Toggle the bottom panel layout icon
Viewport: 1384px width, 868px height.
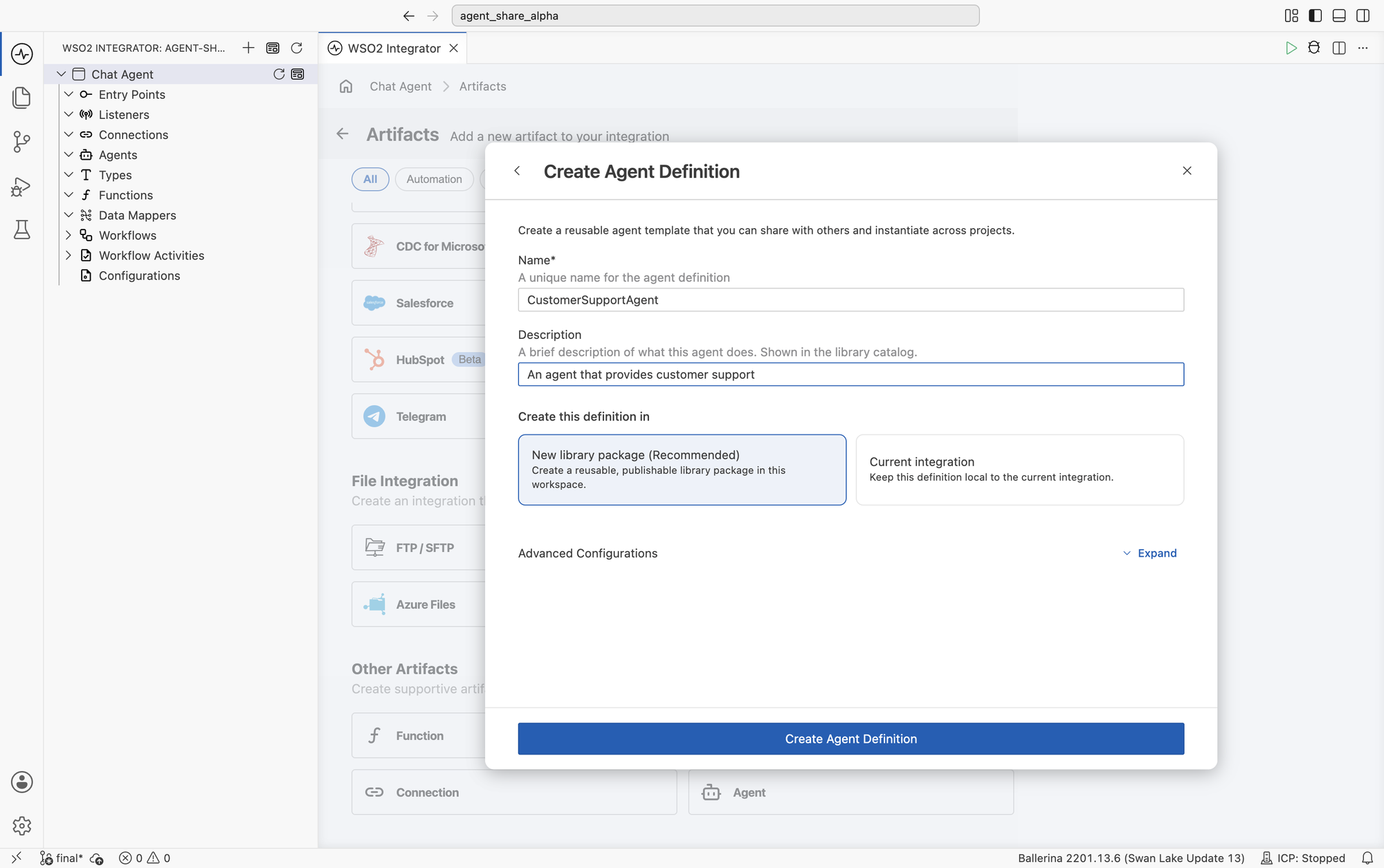tap(1339, 15)
